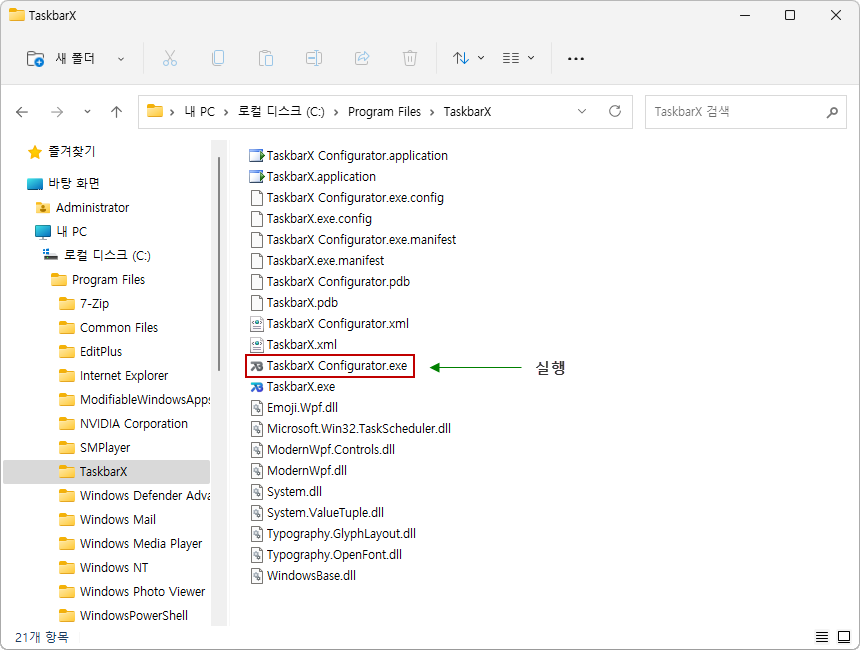Click the 새 폴더 new folder button
Viewport: 860px width, 650px height.
click(60, 58)
